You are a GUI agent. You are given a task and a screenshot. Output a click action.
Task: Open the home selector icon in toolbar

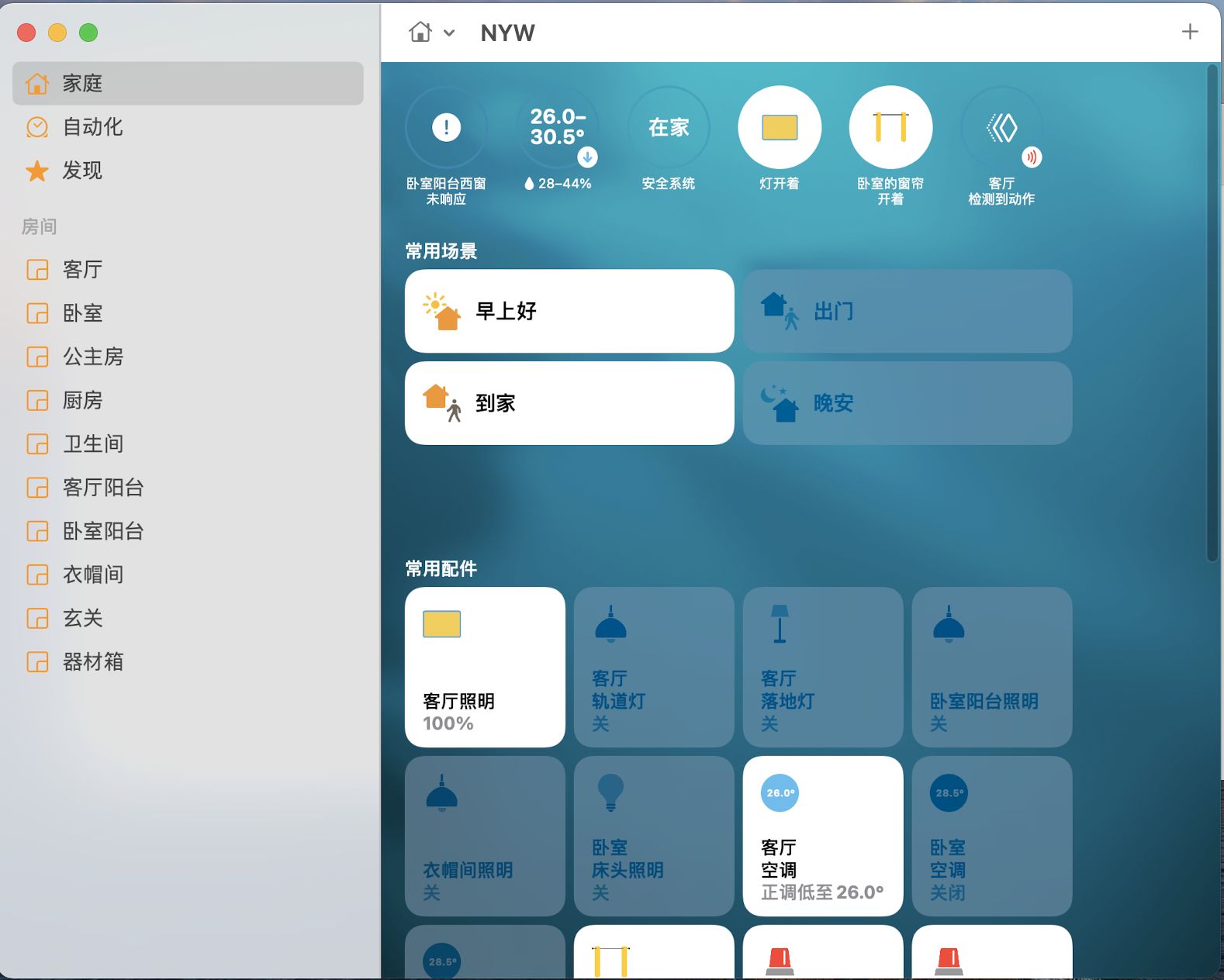[420, 33]
